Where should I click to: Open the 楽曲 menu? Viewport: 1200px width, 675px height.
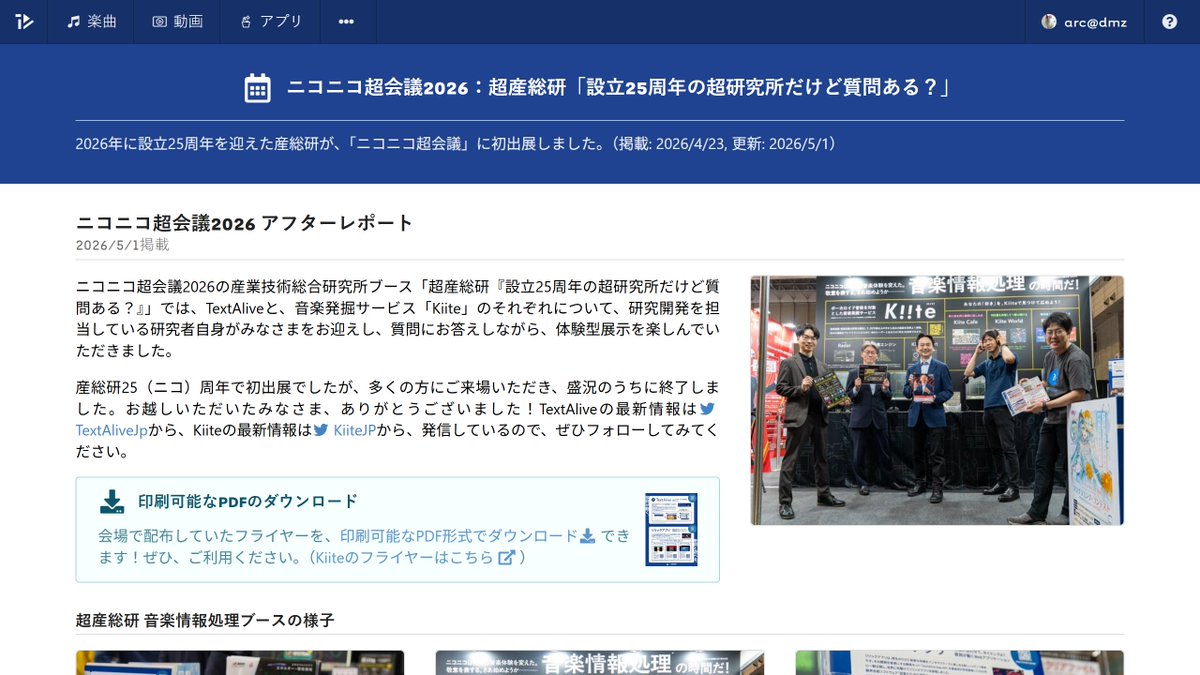92,21
